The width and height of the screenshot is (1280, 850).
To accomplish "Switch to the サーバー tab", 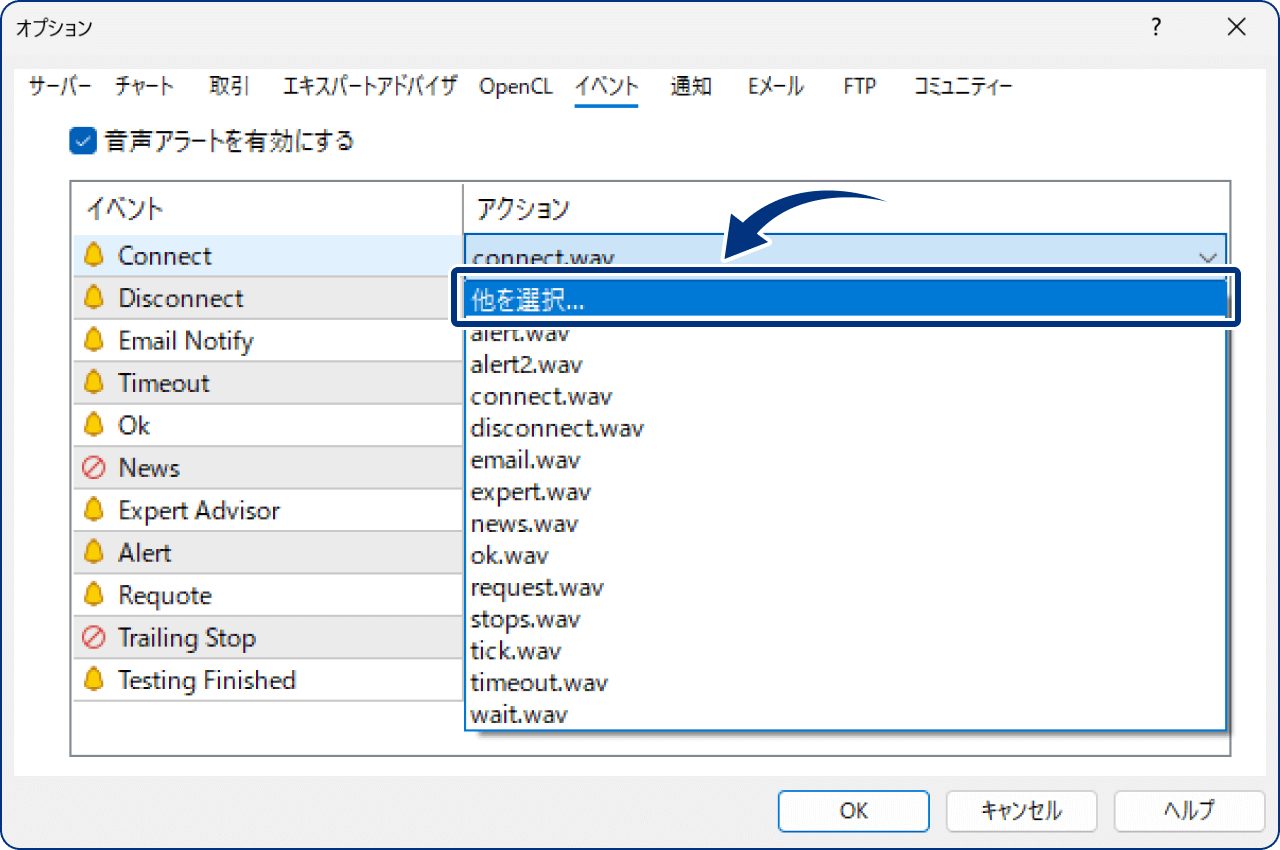I will point(59,86).
